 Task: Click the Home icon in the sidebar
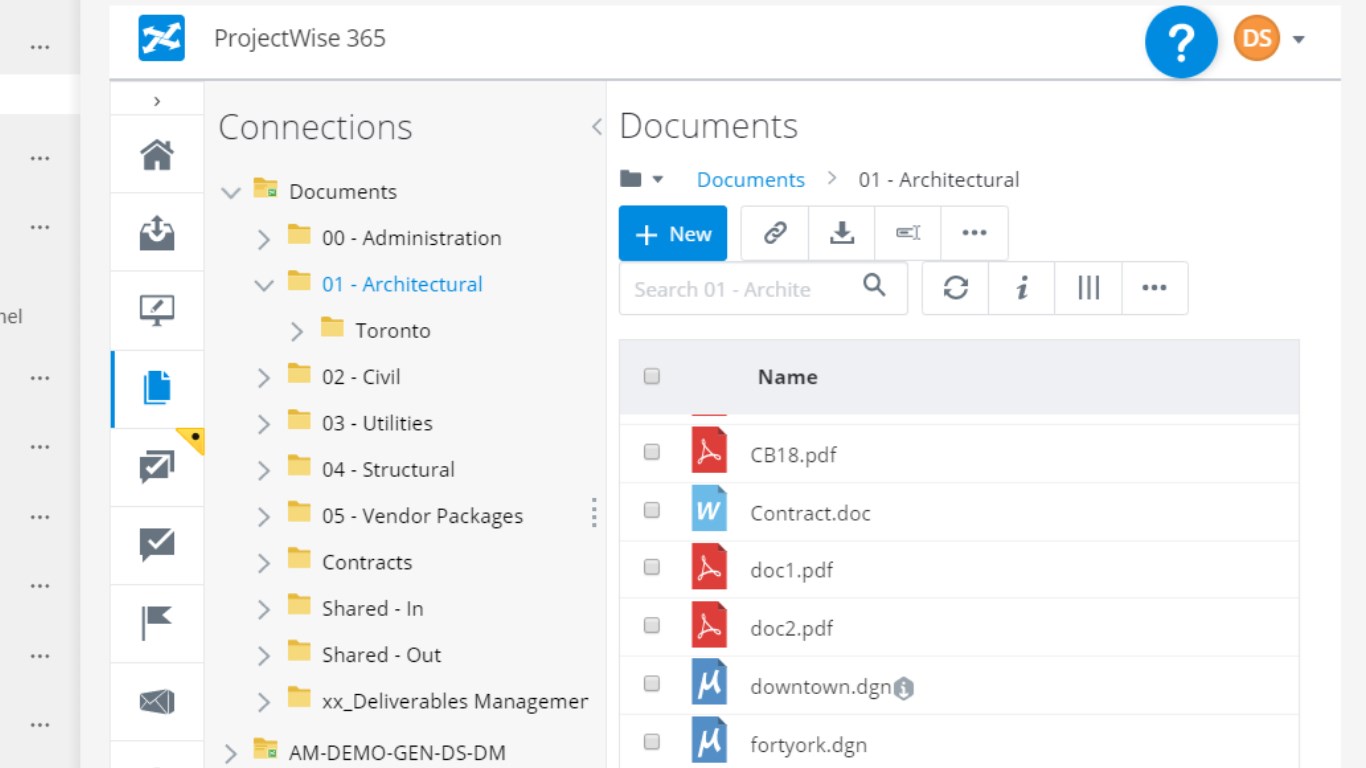[157, 155]
